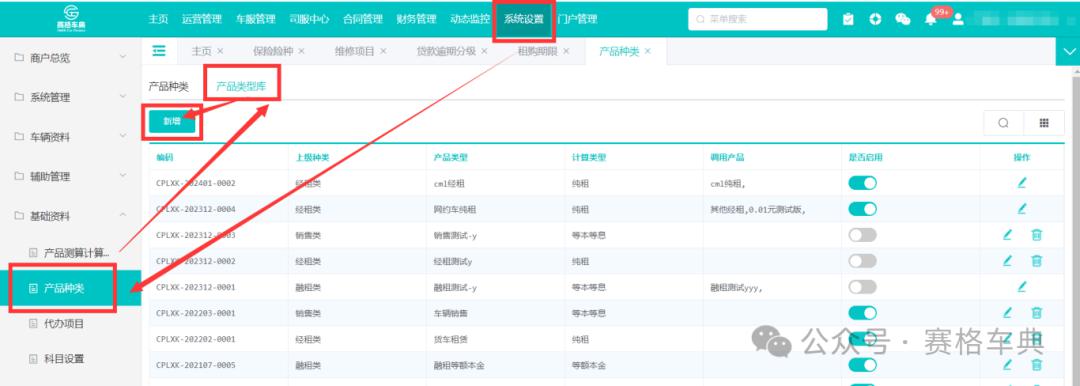Viewport: 1080px width, 386px height.
Task: Open the 司服中心 top menu
Action: pos(309,19)
